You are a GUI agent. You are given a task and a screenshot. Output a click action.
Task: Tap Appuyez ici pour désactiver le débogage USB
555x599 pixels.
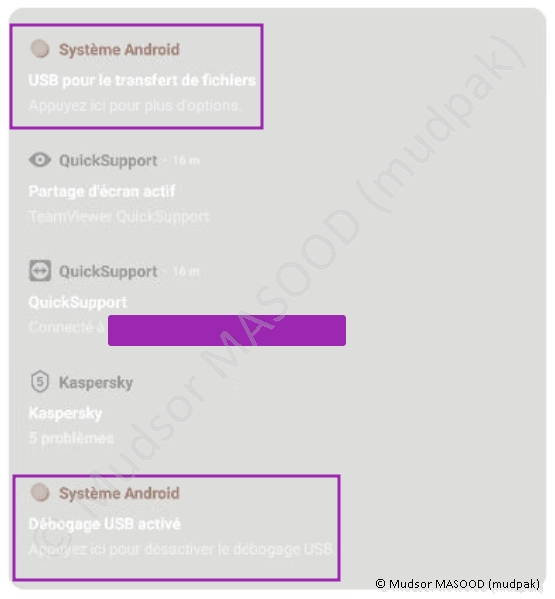[x=180, y=549]
